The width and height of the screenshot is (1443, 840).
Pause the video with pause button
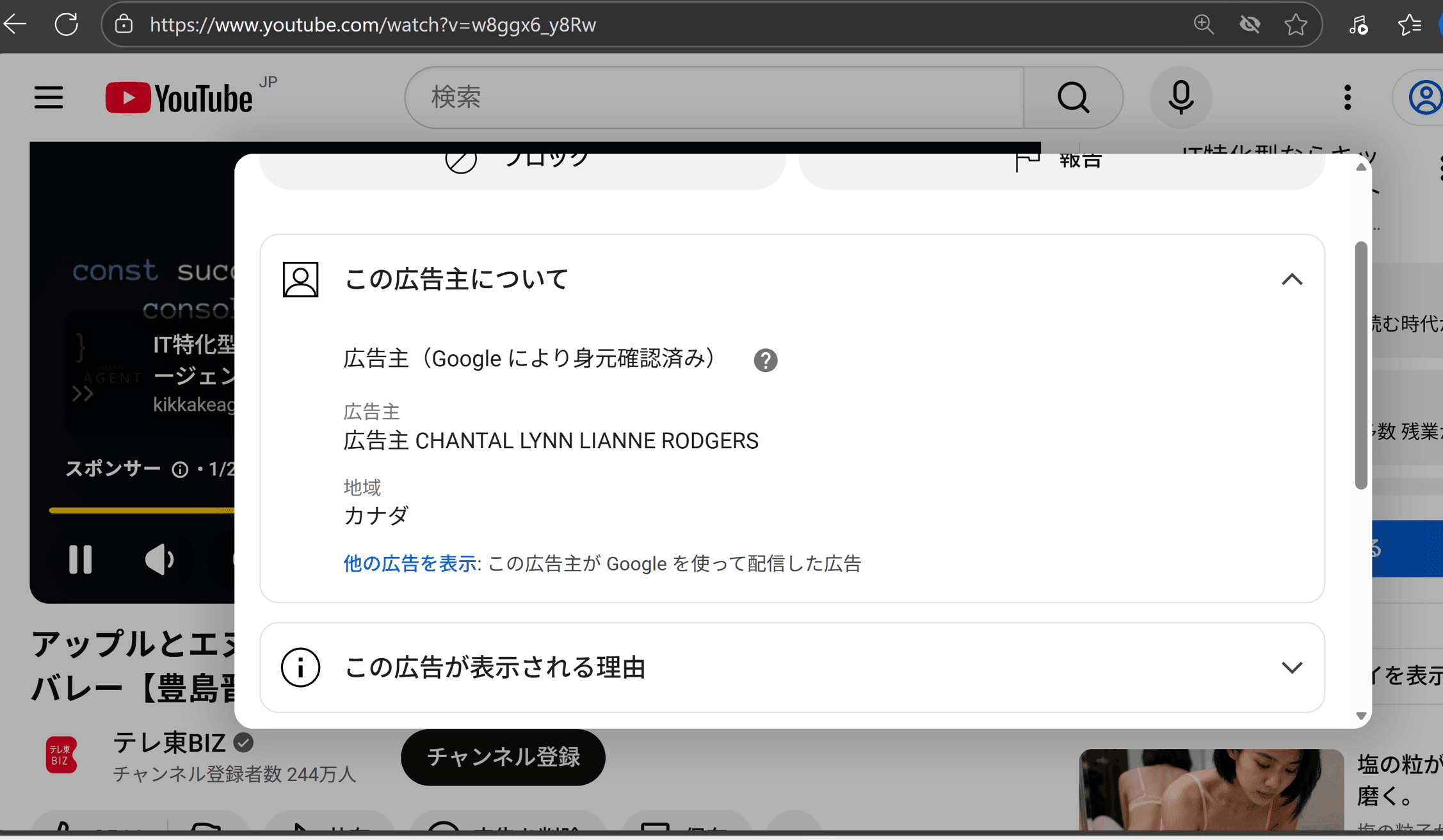click(81, 559)
